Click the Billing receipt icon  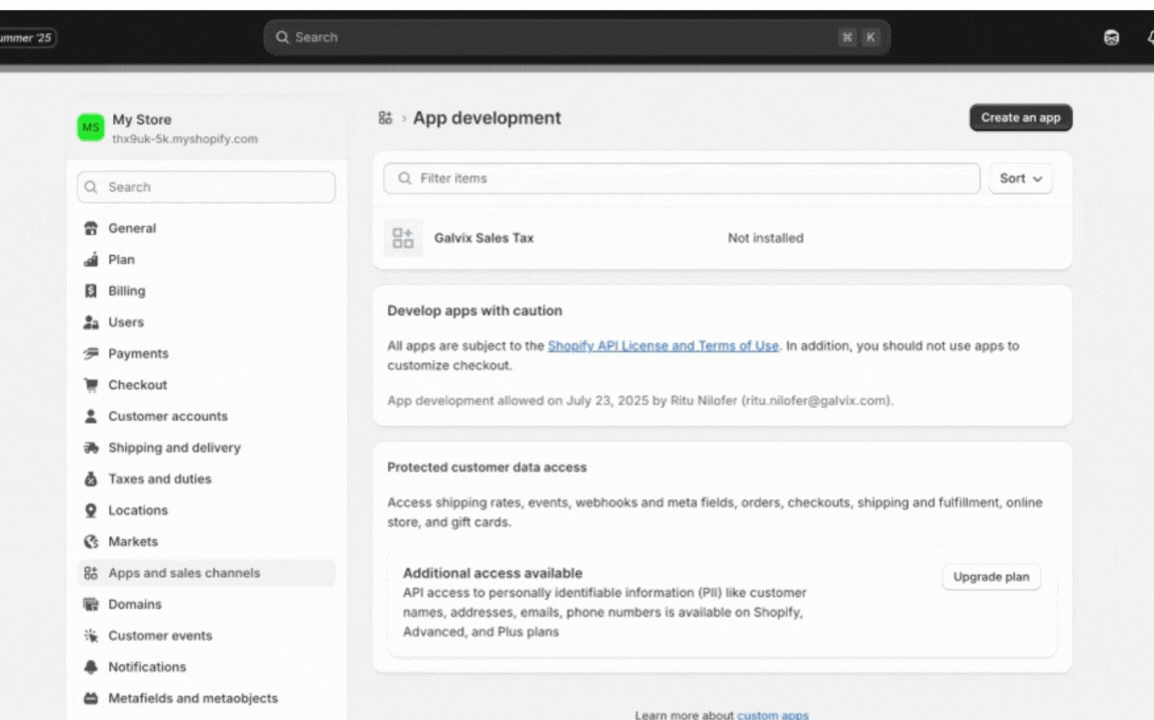(x=91, y=291)
